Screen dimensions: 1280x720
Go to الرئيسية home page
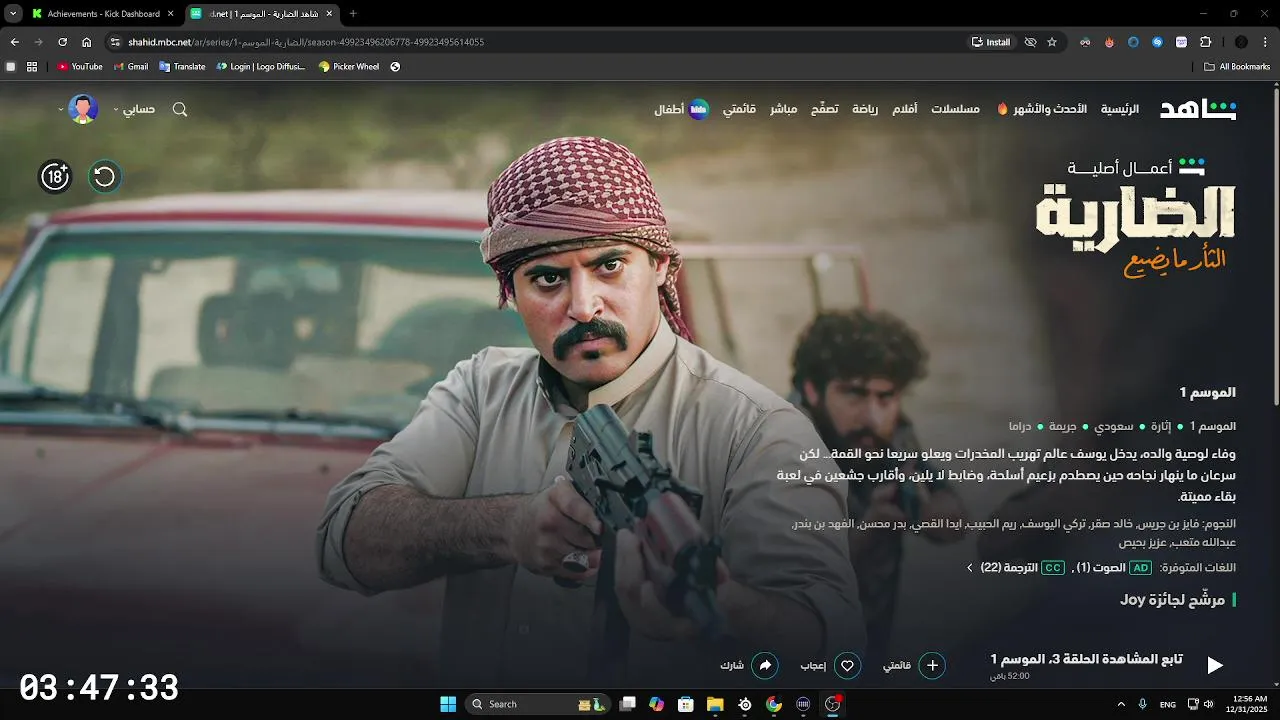click(1120, 109)
